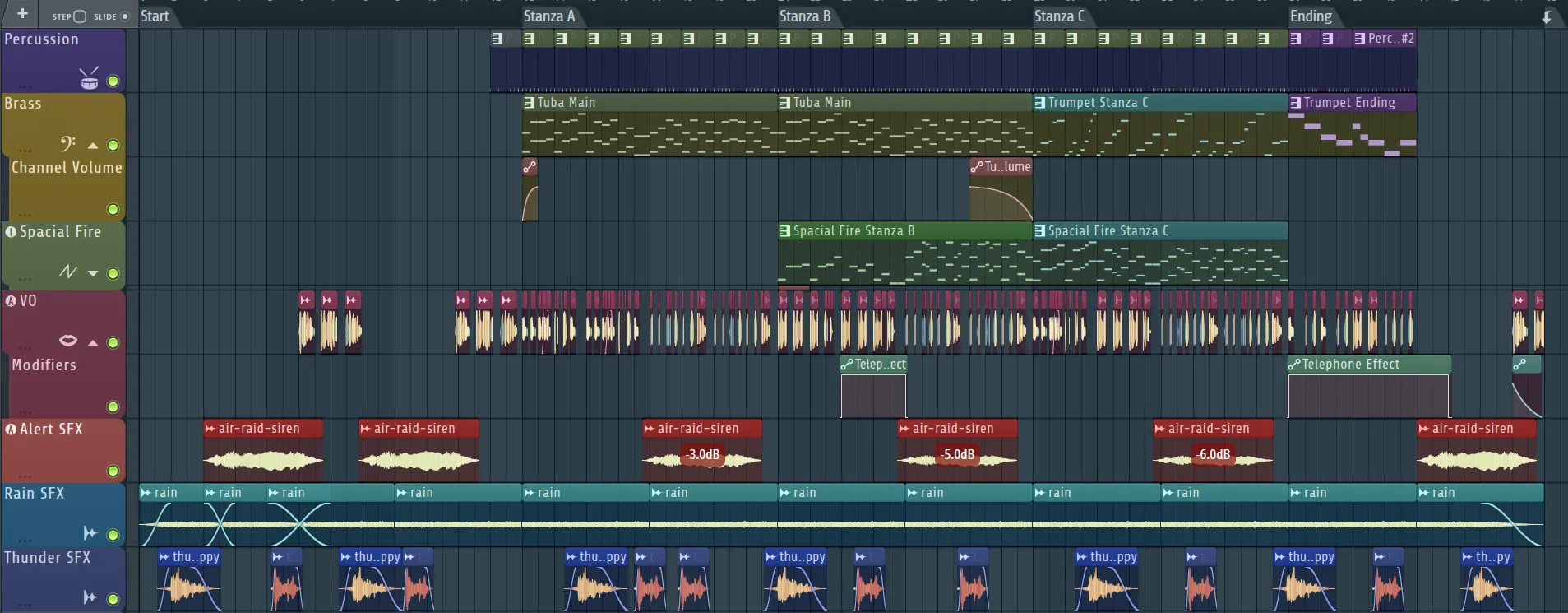This screenshot has width=1568, height=613.
Task: Jump to the Stanza B timeline marker
Action: (805, 16)
